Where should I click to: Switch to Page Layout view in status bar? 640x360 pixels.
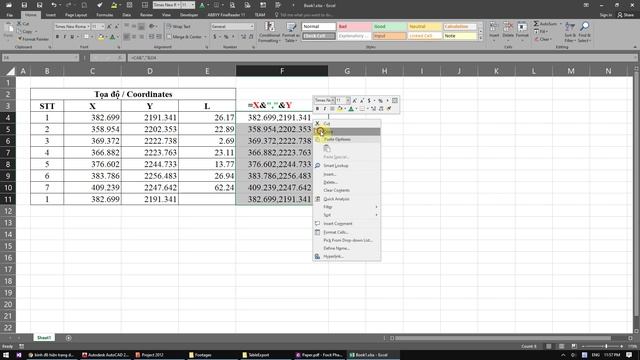click(562, 346)
